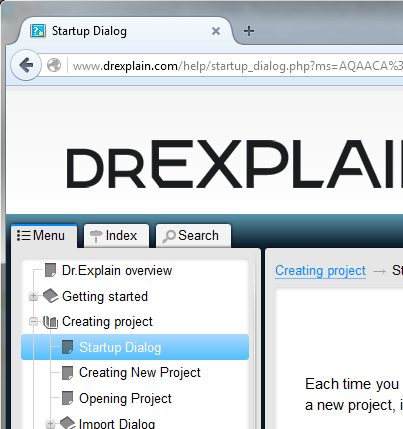This screenshot has width=403, height=429.
Task: Open the Import Dialog topic
Action: pyautogui.click(x=117, y=423)
